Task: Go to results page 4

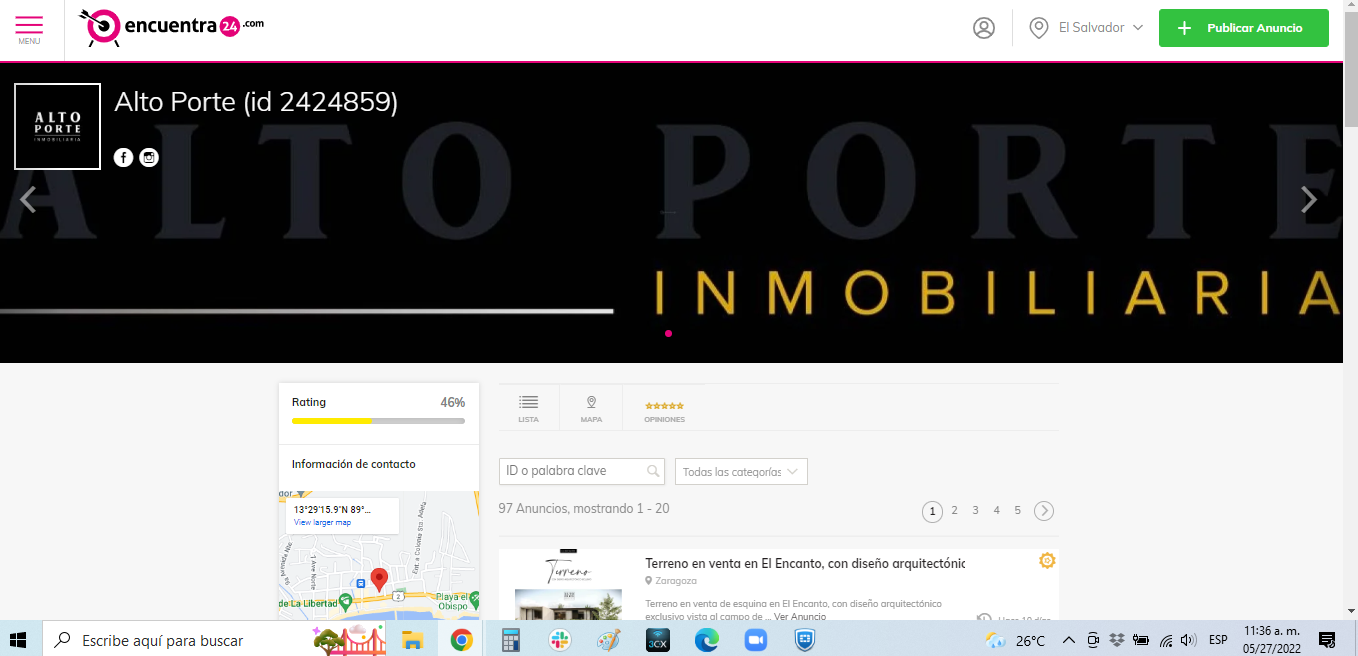Action: click(996, 510)
